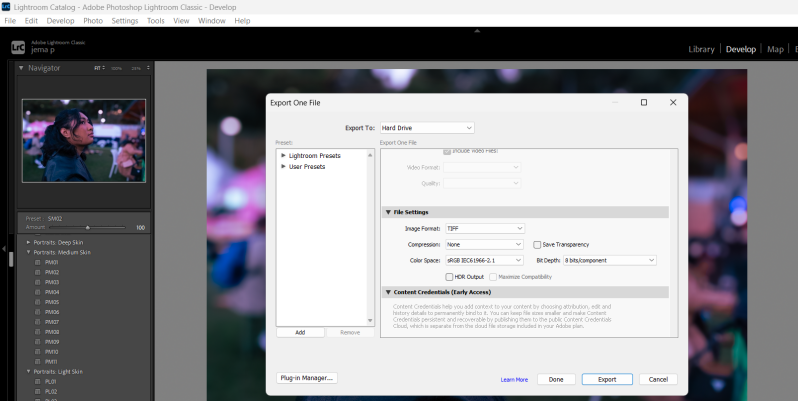Click the Navigator preview thumbnail
Screen dimensions: 798x401
click(84, 140)
